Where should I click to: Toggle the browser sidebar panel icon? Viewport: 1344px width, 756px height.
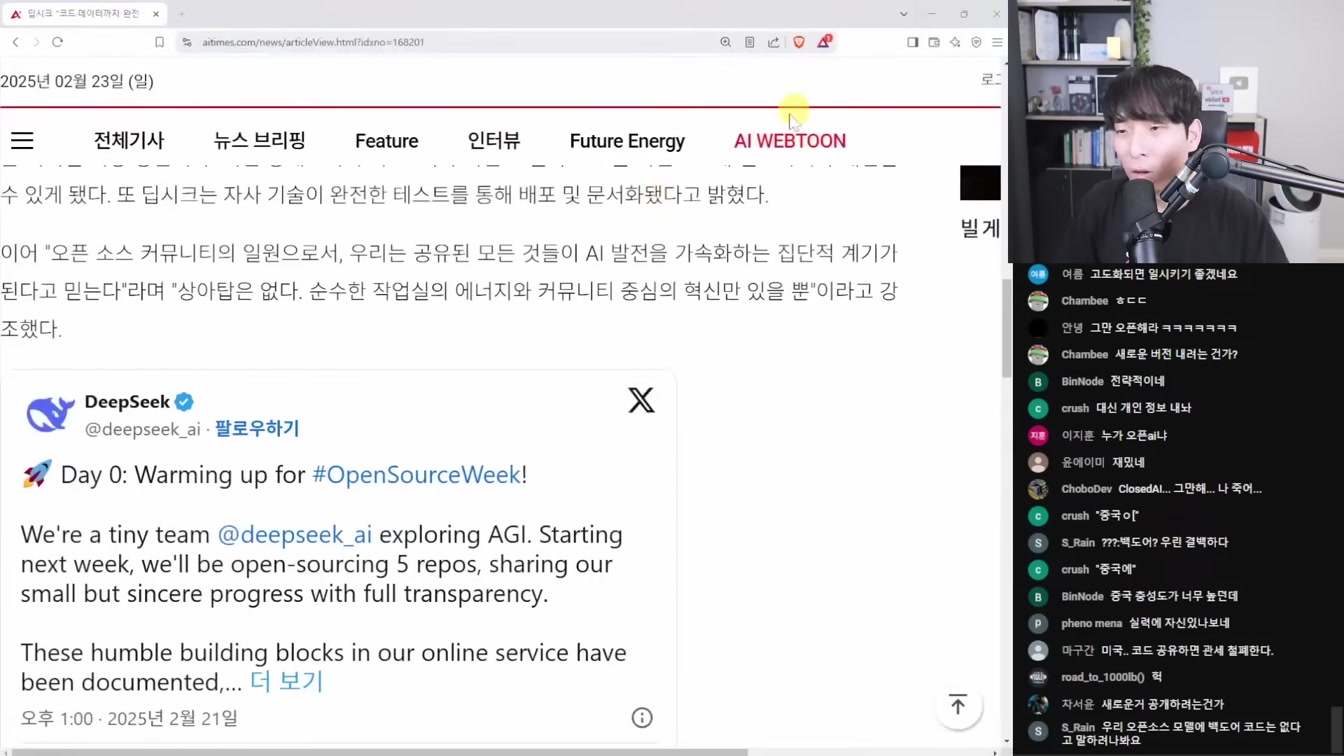[912, 42]
